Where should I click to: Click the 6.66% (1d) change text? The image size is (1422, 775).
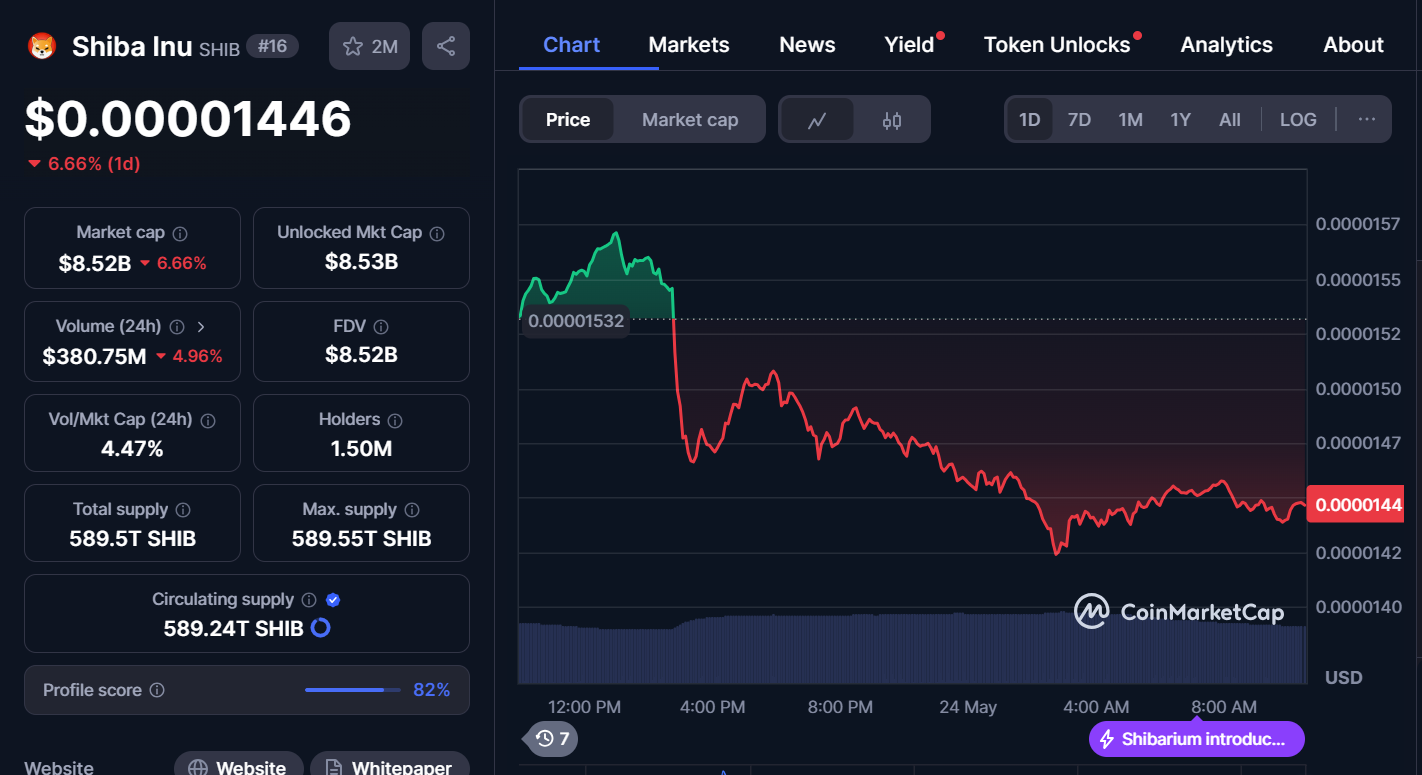tap(94, 164)
